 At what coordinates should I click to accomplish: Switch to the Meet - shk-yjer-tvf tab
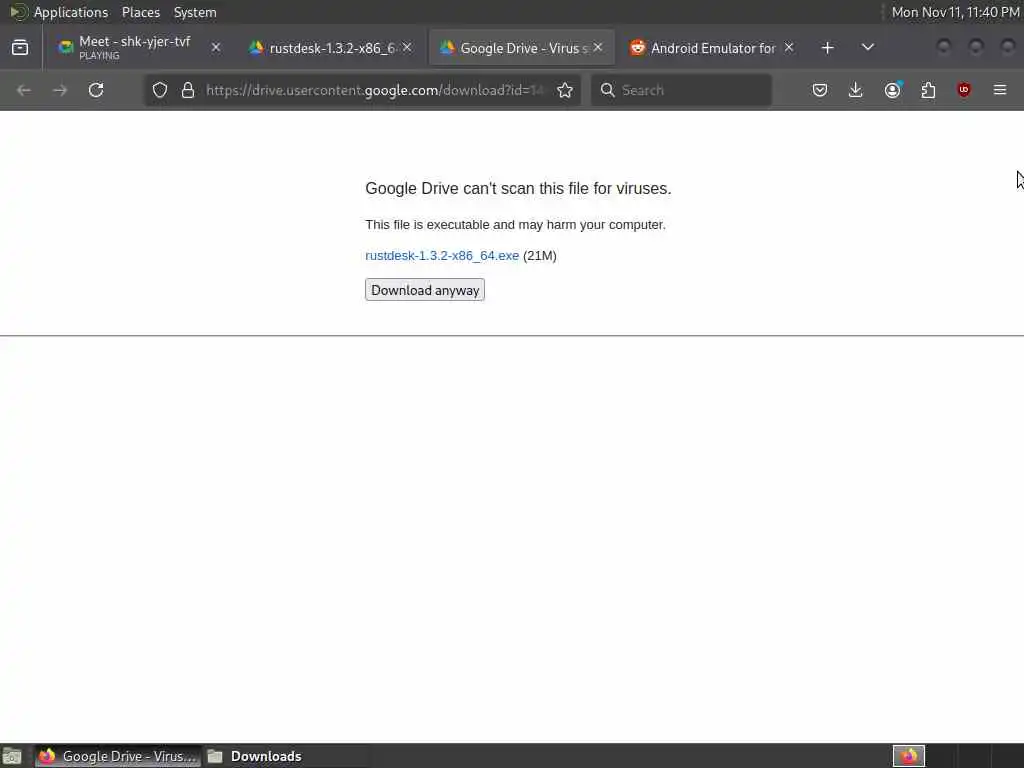click(134, 48)
